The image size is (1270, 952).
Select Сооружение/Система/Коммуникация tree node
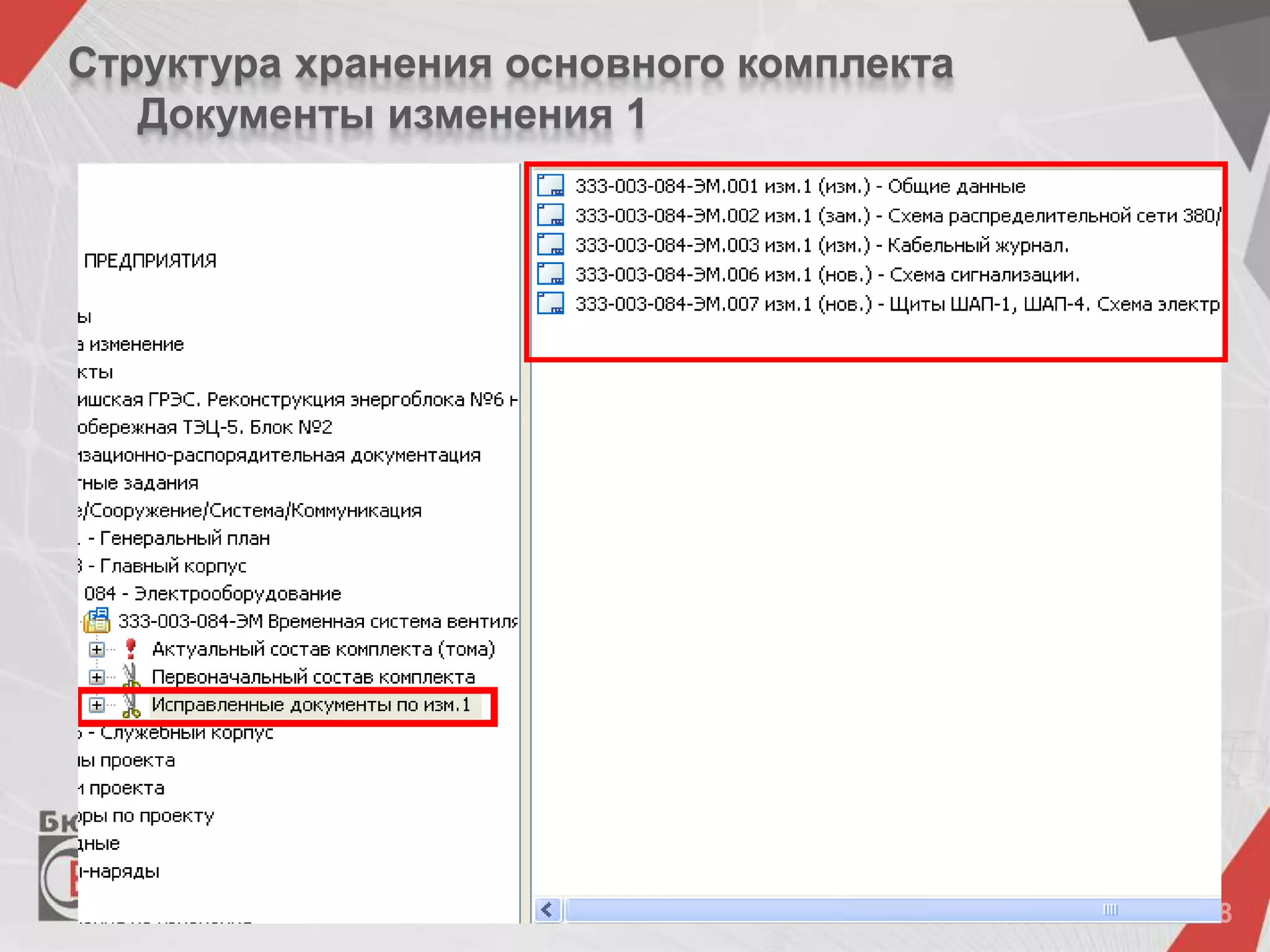coord(251,510)
